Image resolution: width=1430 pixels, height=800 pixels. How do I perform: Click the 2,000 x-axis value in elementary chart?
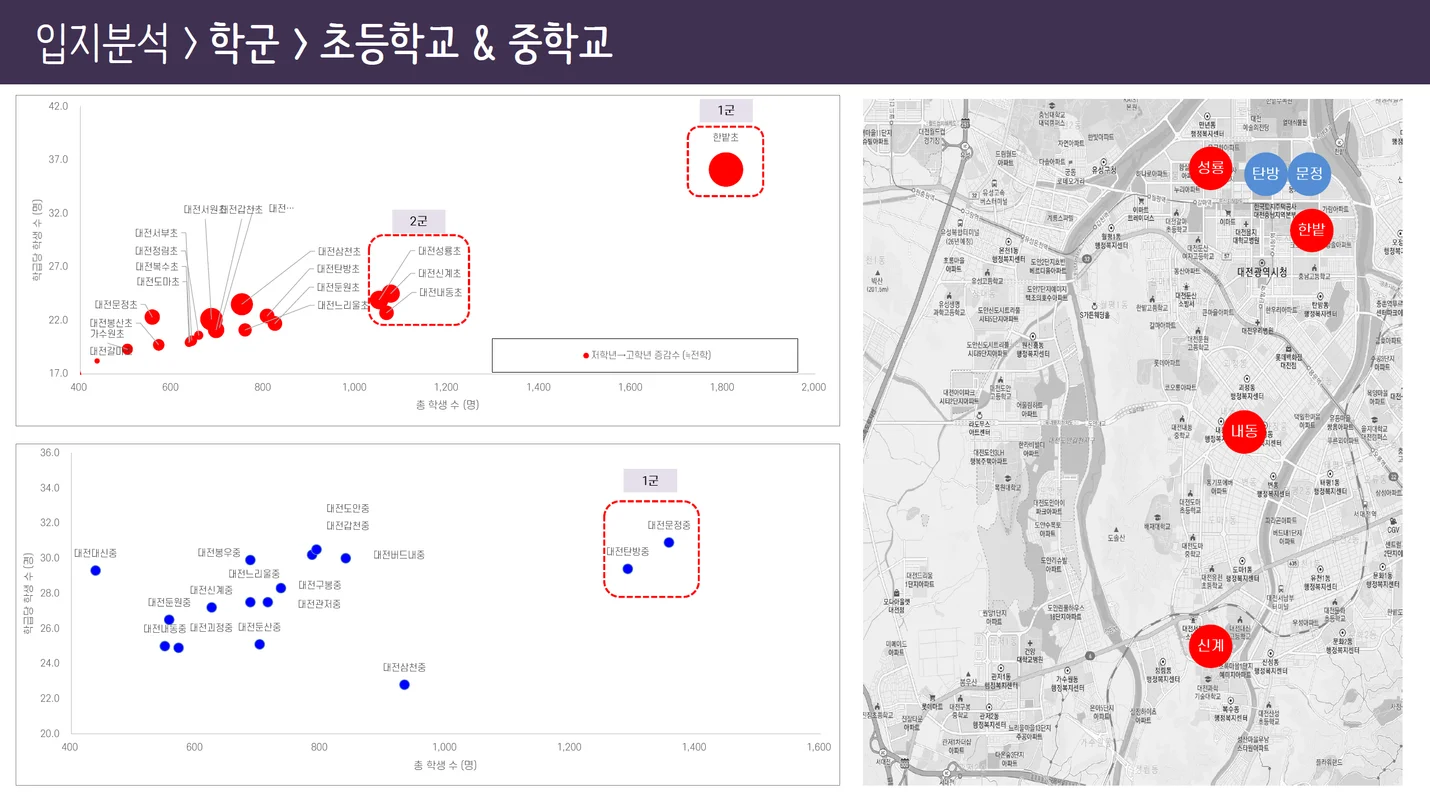[813, 387]
